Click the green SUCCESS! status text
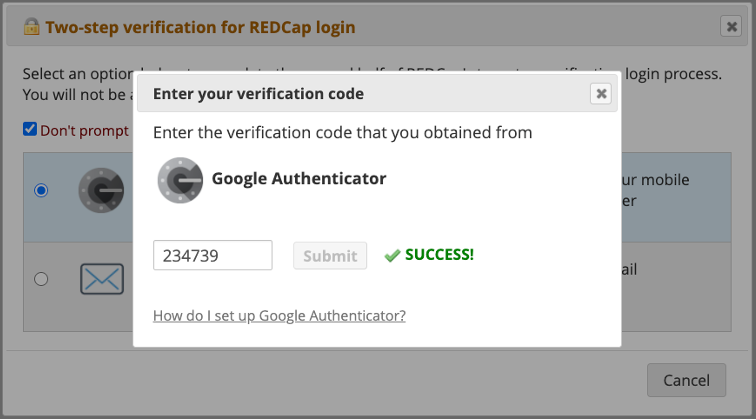This screenshot has height=420, width=756. tap(439, 254)
